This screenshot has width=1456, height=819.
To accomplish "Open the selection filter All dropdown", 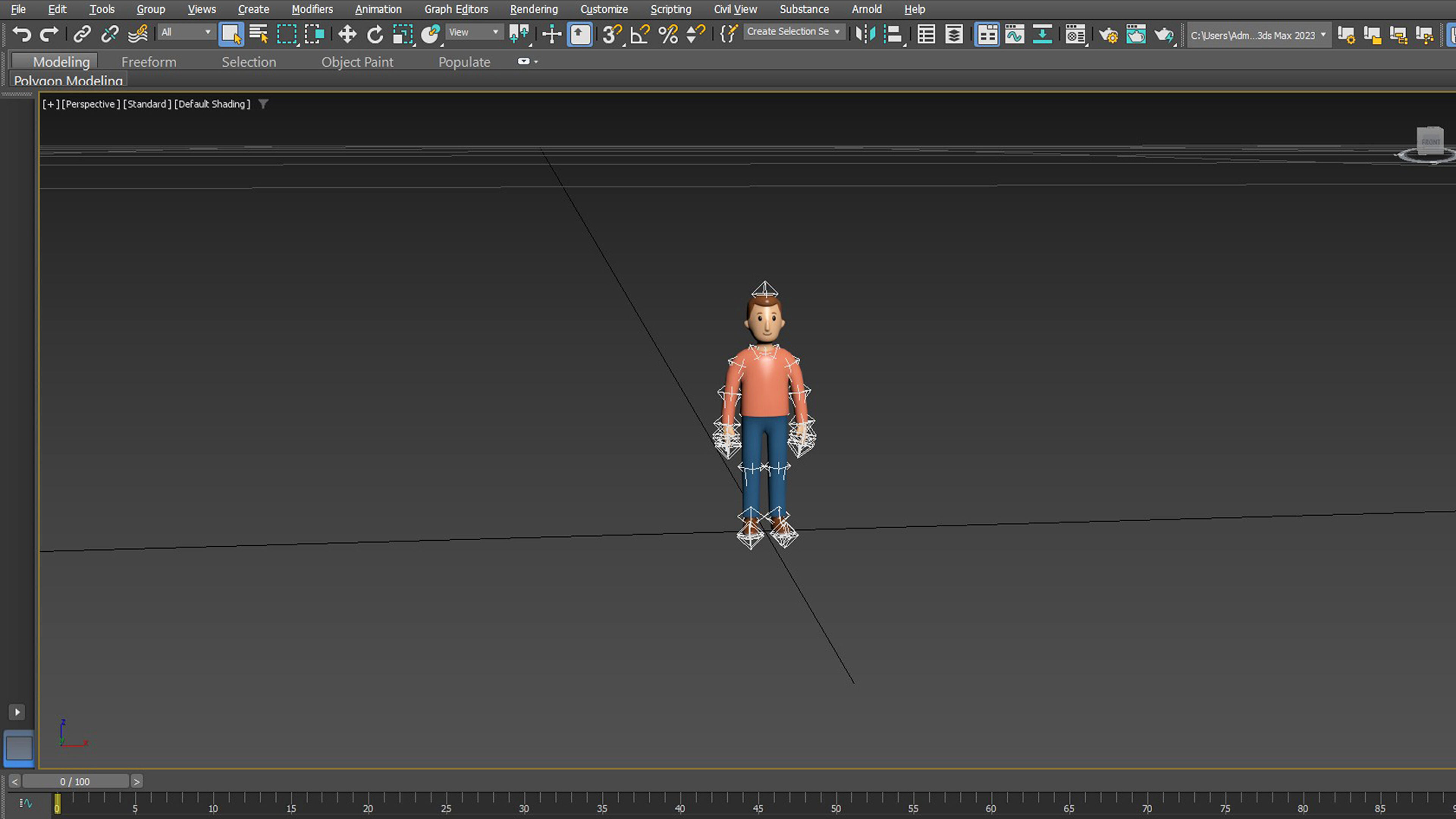I will pos(186,32).
